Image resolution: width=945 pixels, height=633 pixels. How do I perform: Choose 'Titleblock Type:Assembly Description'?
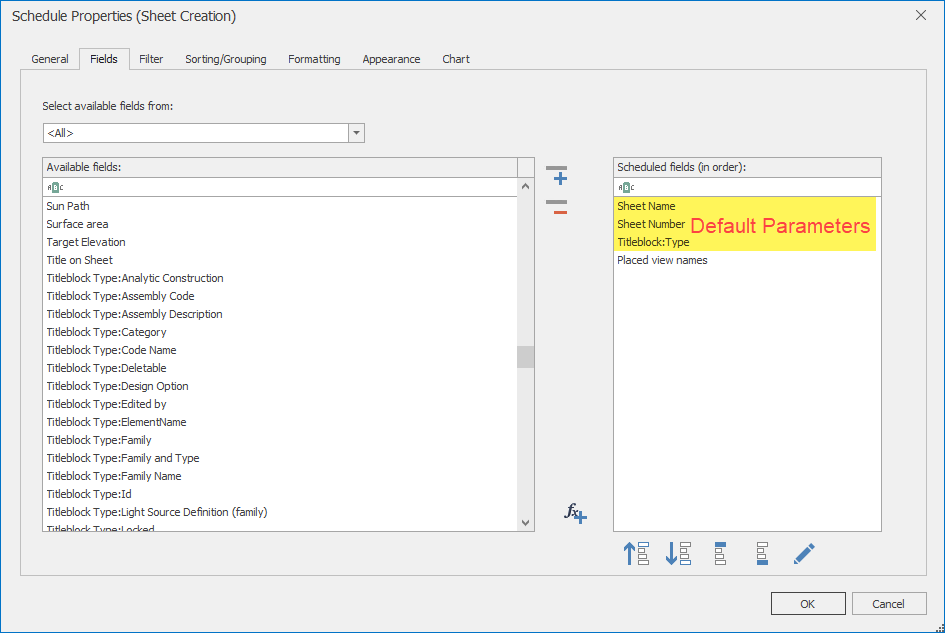(280, 314)
